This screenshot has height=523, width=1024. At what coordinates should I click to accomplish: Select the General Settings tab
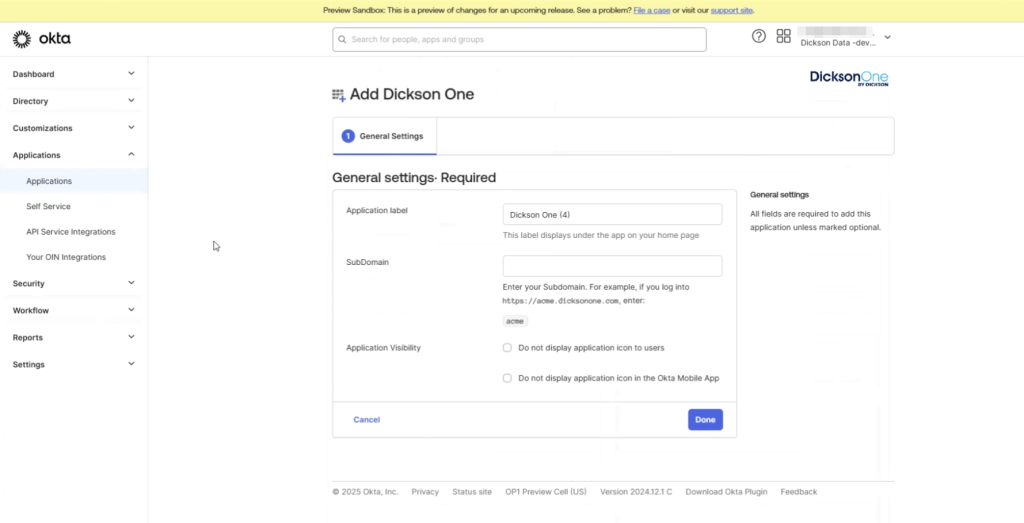(384, 136)
